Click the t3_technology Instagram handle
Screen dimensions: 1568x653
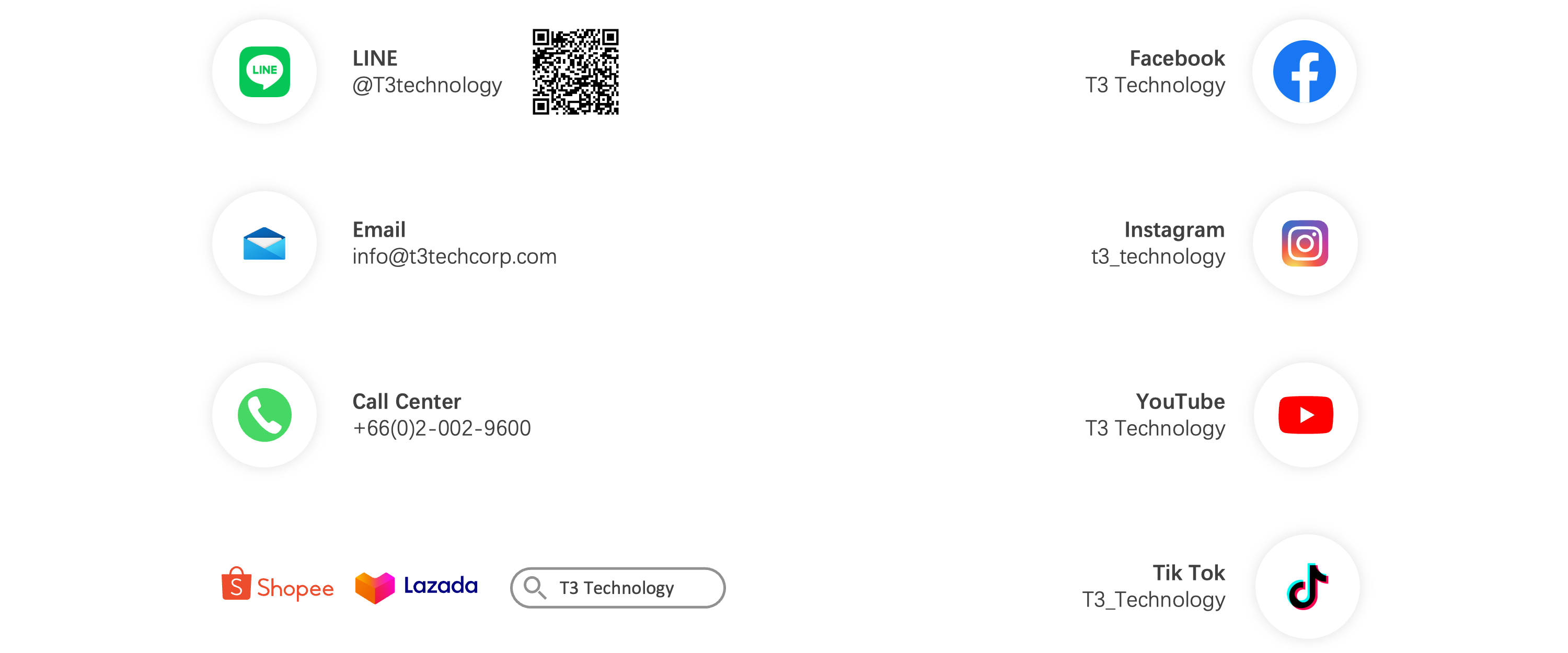point(1158,257)
